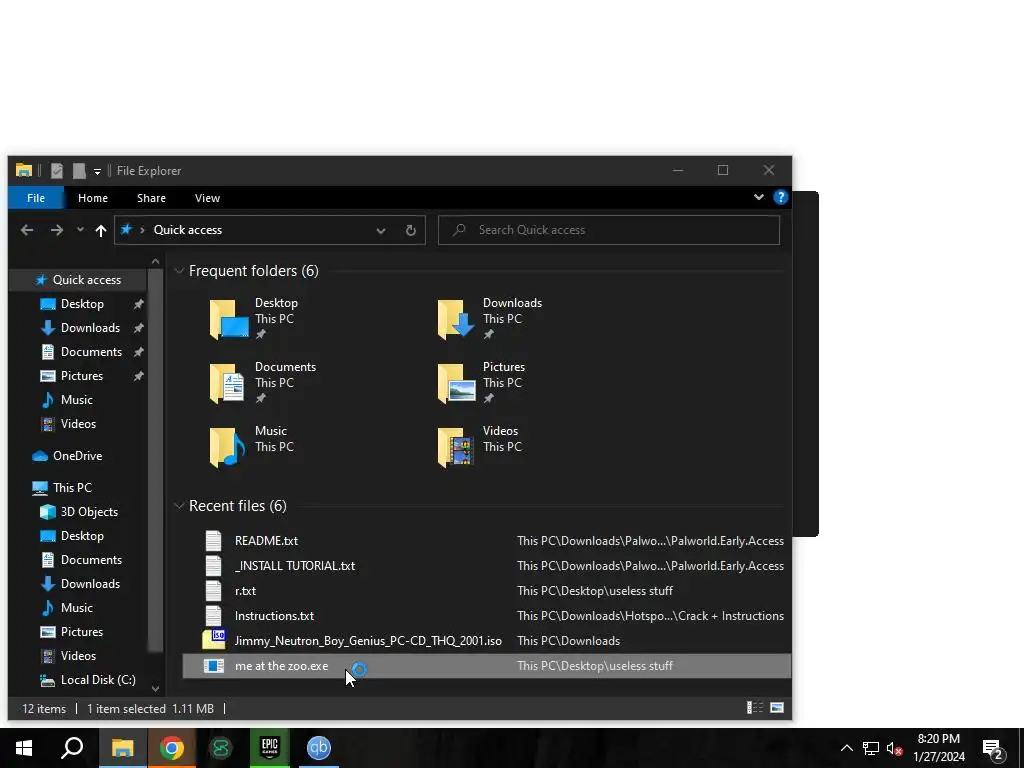1024x768 pixels.
Task: Select me at the zoo.exe
Action: click(x=486, y=666)
